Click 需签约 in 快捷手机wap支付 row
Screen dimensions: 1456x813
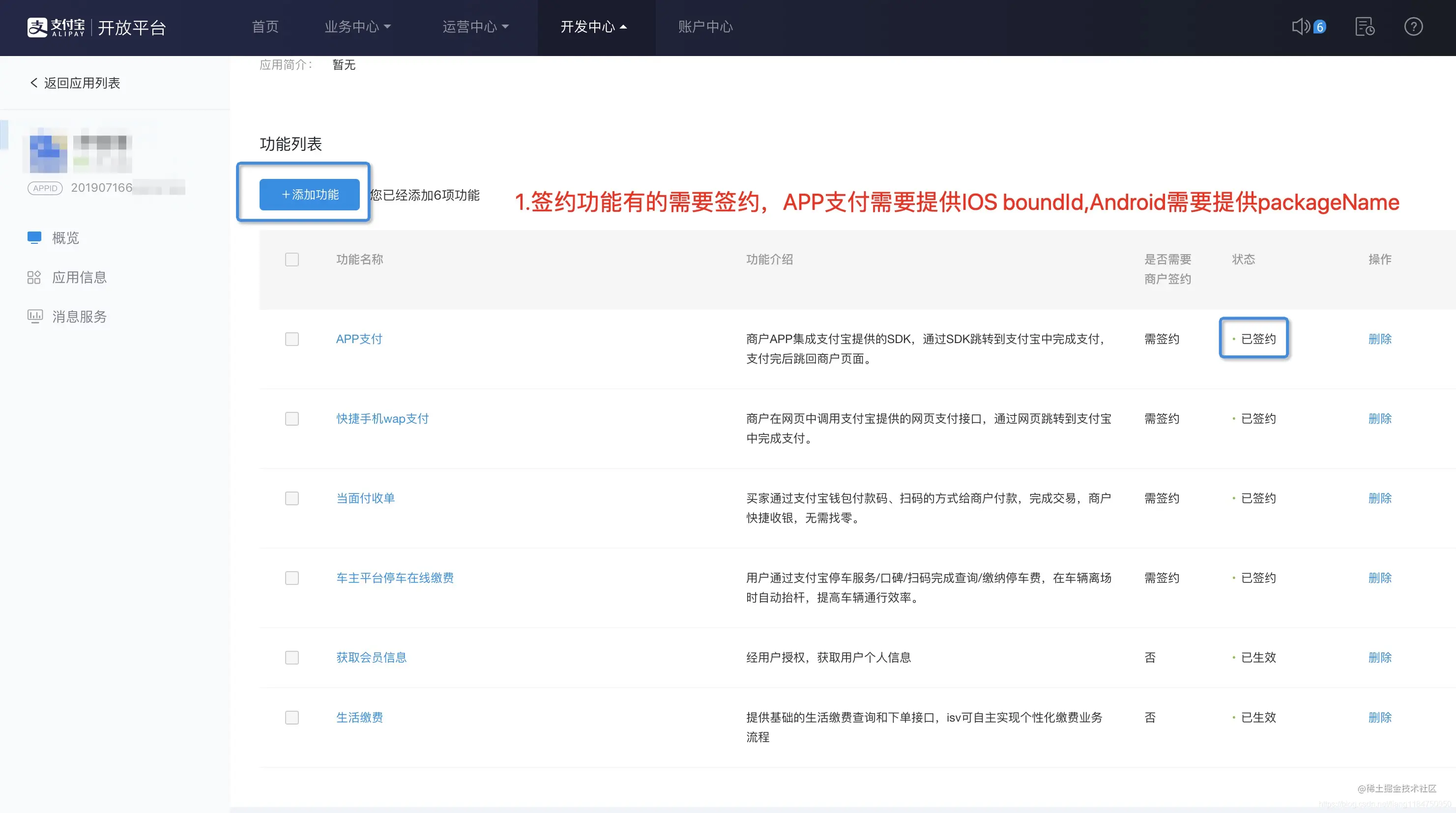tap(1162, 419)
